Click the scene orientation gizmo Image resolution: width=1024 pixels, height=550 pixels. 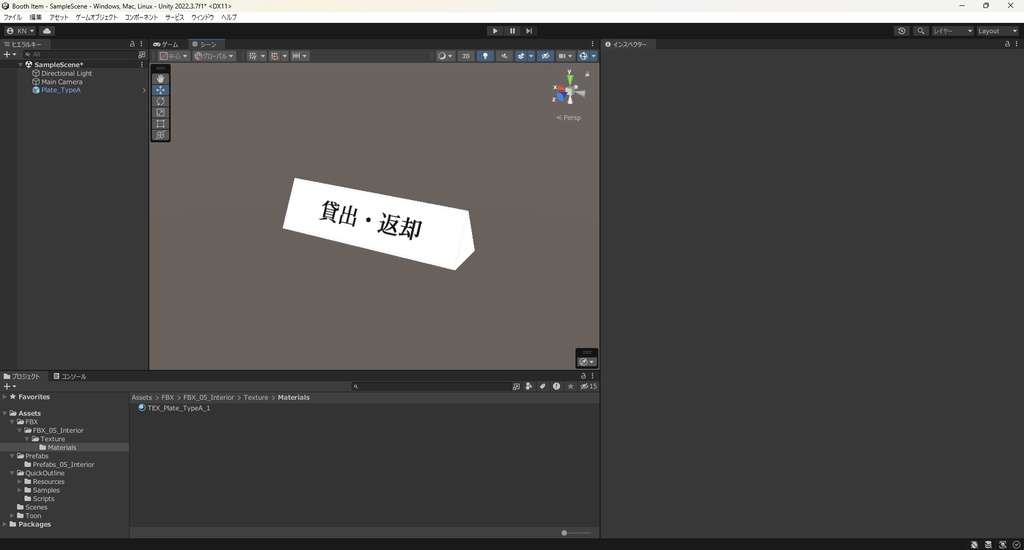click(569, 91)
